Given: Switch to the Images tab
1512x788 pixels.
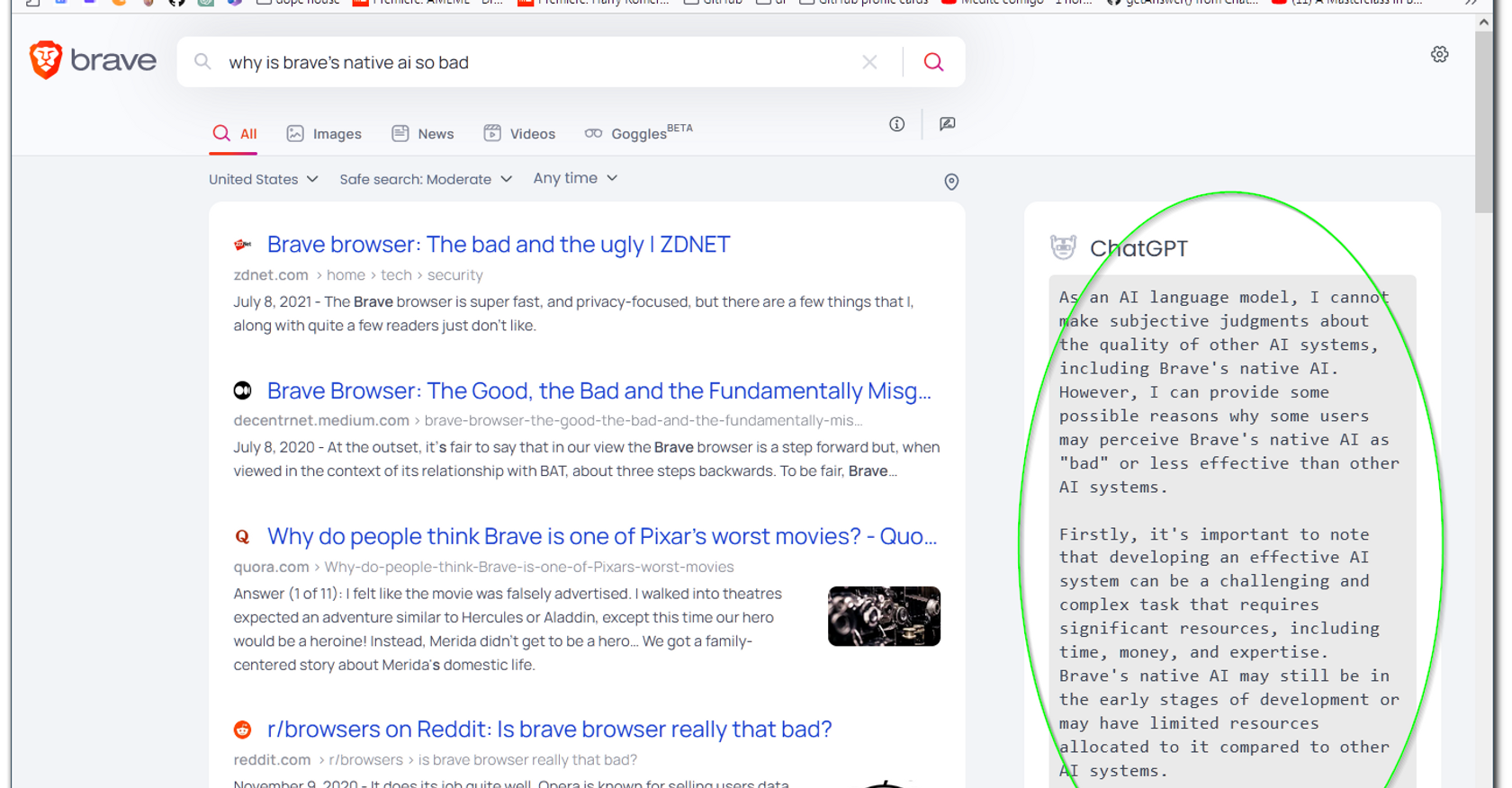Looking at the screenshot, I should click(x=324, y=133).
